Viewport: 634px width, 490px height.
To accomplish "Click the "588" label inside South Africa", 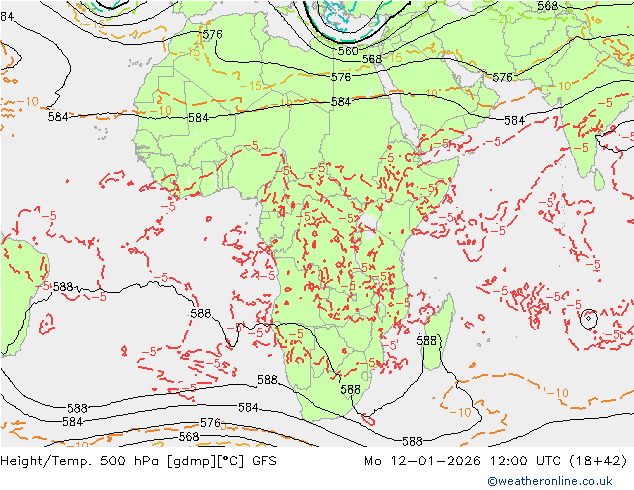I will 350,389.
